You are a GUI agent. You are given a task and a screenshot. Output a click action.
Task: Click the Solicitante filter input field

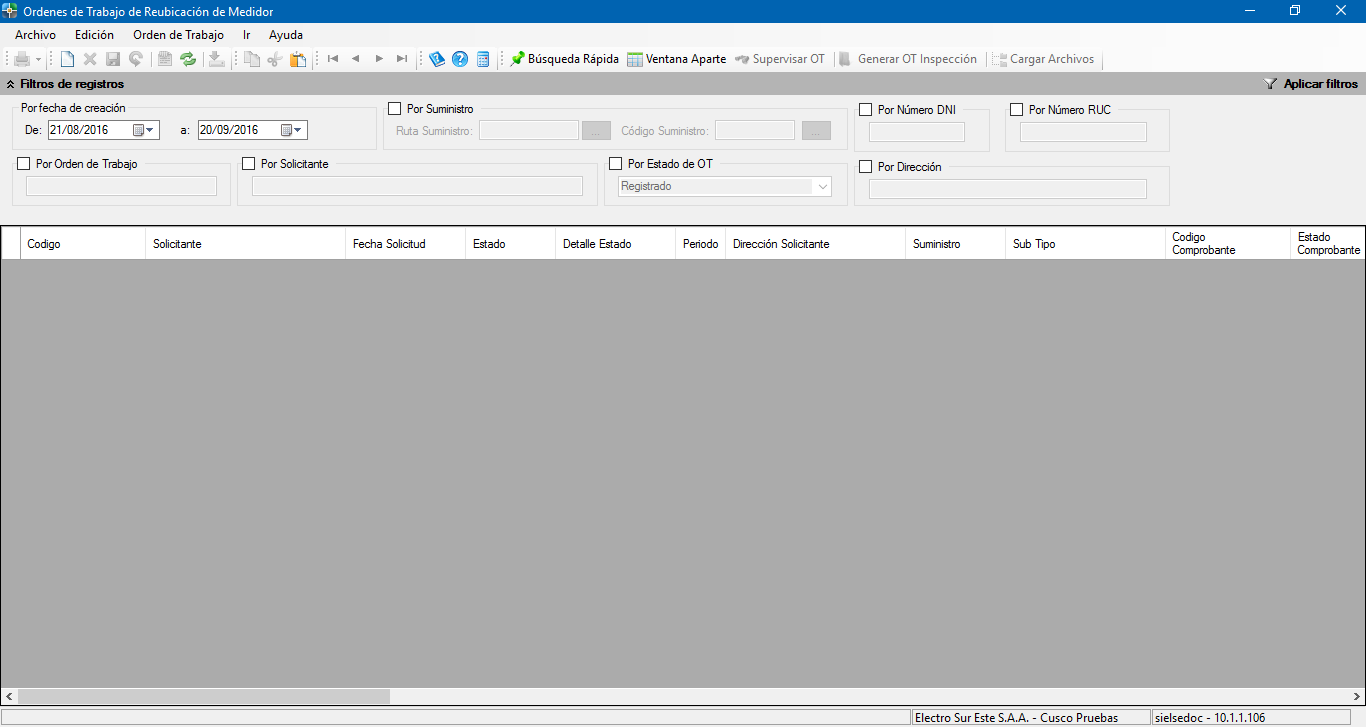(417, 186)
